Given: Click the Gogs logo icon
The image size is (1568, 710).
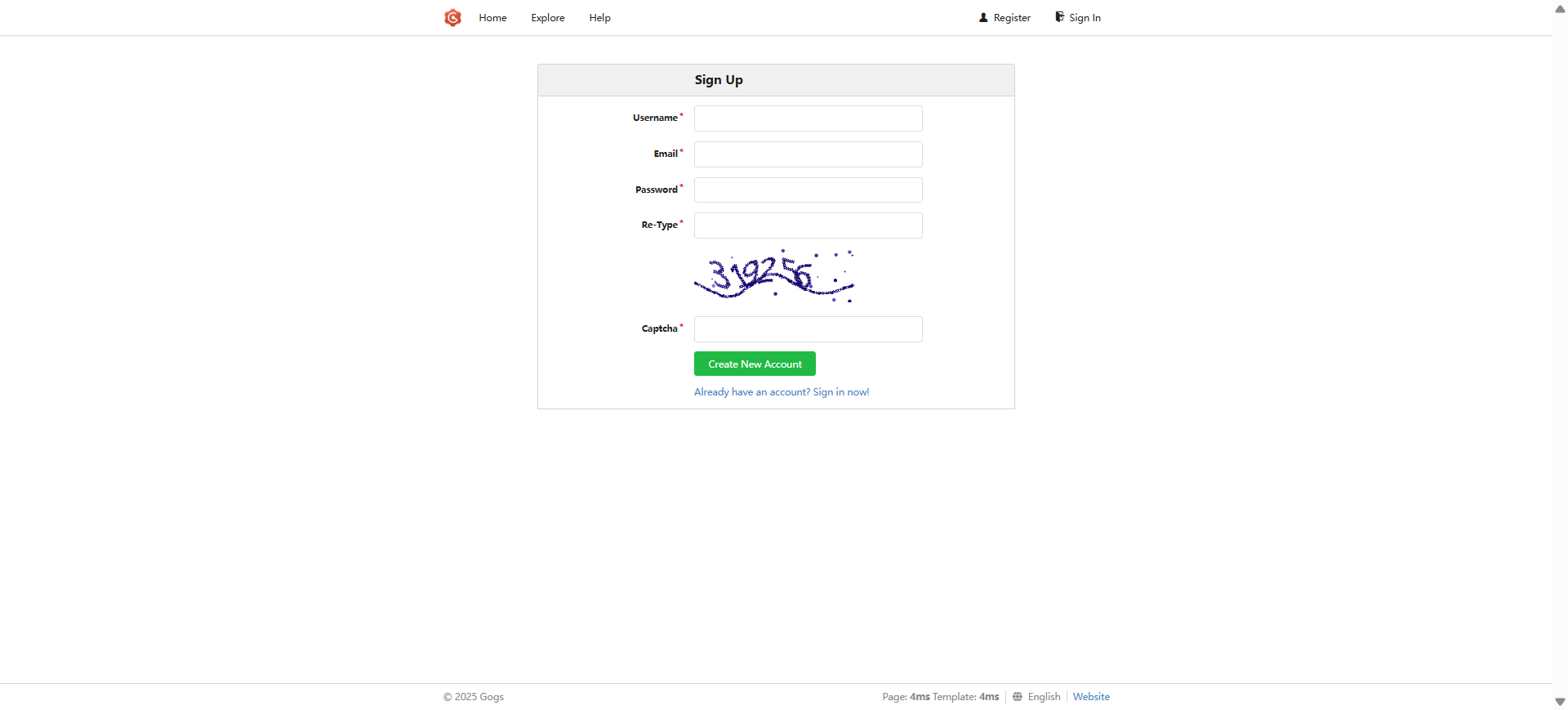Looking at the screenshot, I should [452, 18].
